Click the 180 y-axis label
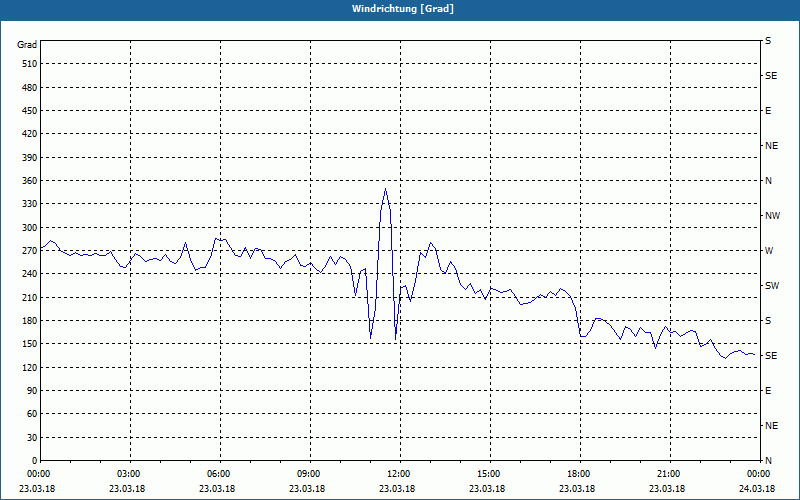 tap(29, 321)
